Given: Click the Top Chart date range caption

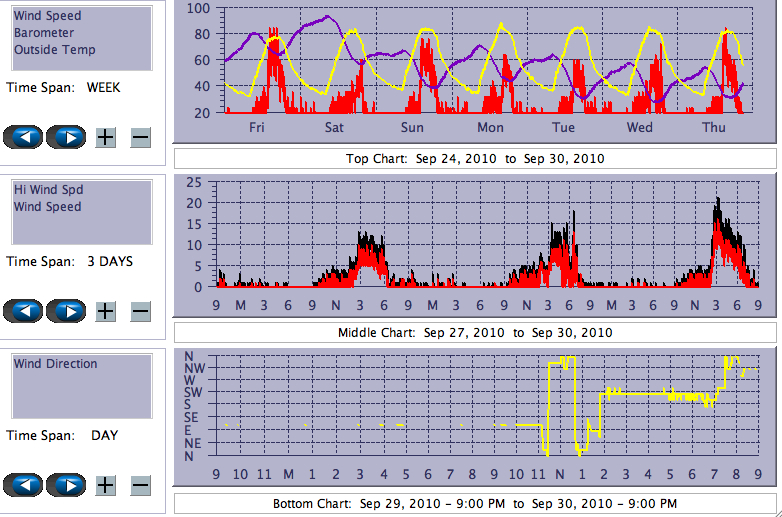Looking at the screenshot, I should [x=475, y=159].
